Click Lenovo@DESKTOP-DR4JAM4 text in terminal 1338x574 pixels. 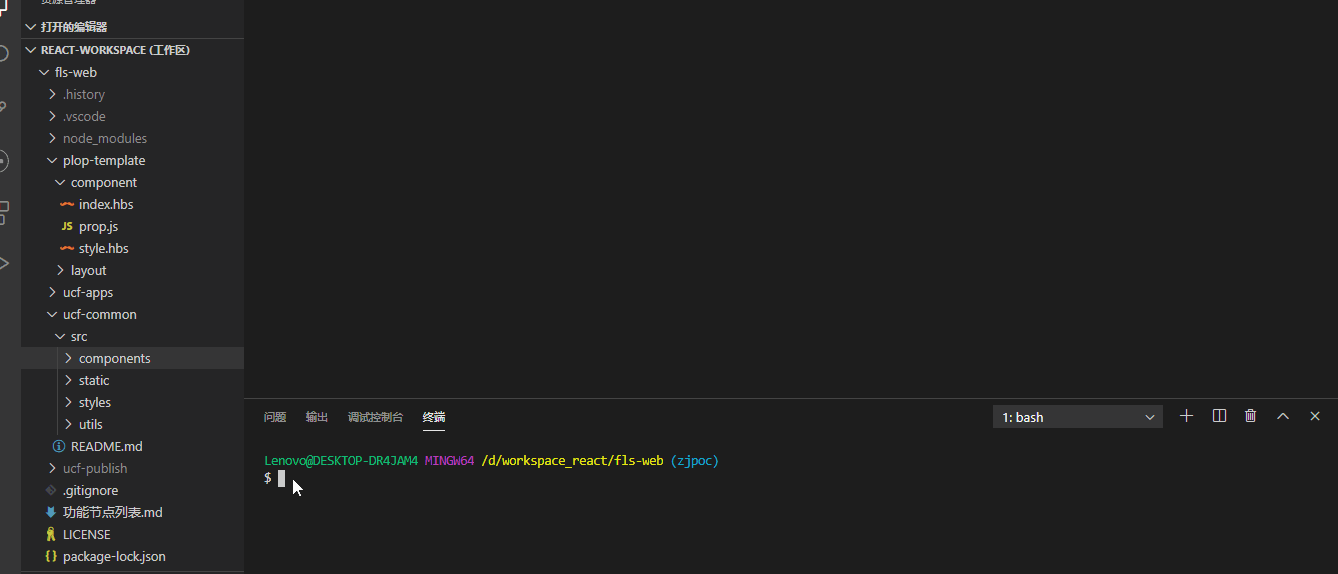[x=341, y=461]
